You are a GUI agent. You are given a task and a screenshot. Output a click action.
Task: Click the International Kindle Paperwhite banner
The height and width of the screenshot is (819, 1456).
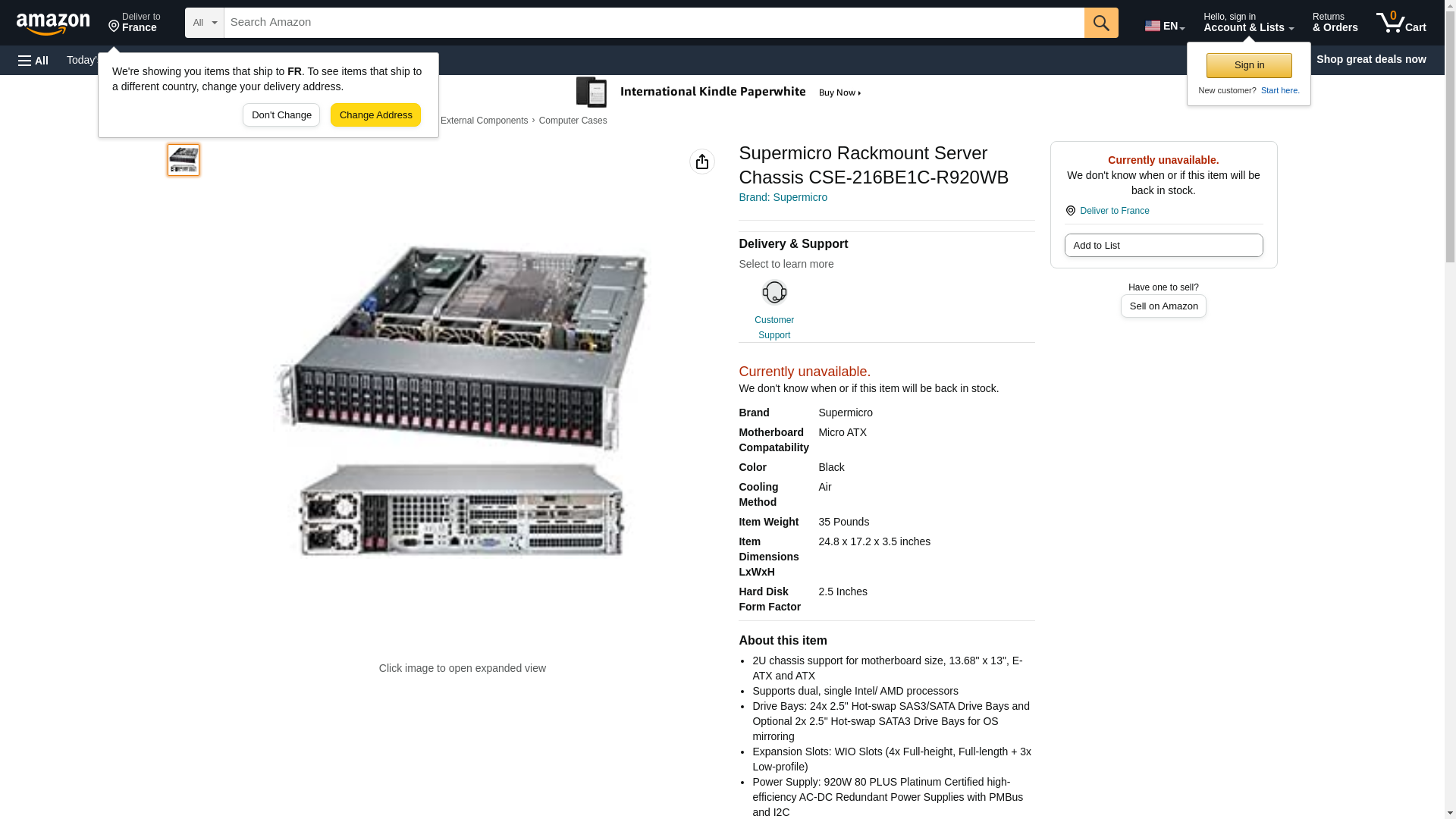(x=719, y=93)
